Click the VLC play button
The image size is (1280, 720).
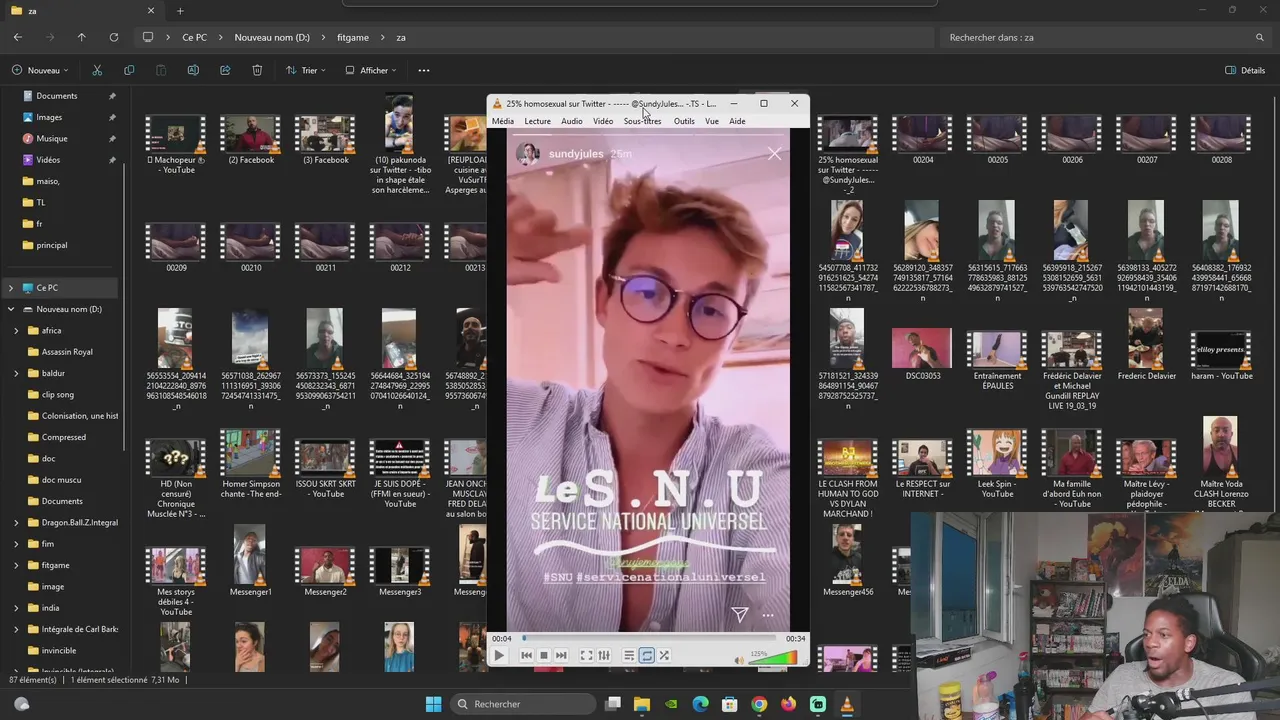point(498,656)
